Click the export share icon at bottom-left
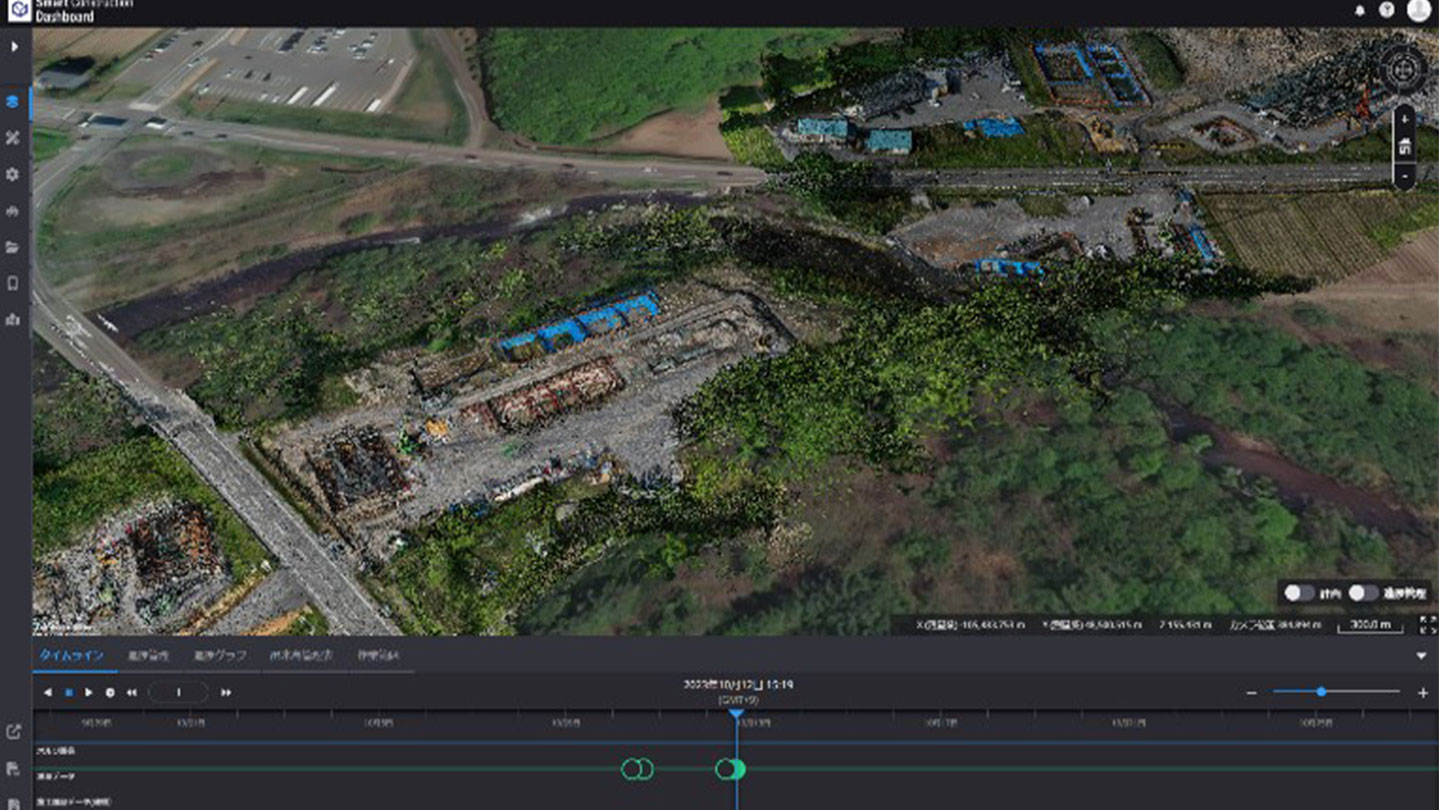Image resolution: width=1440 pixels, height=810 pixels. [13, 732]
